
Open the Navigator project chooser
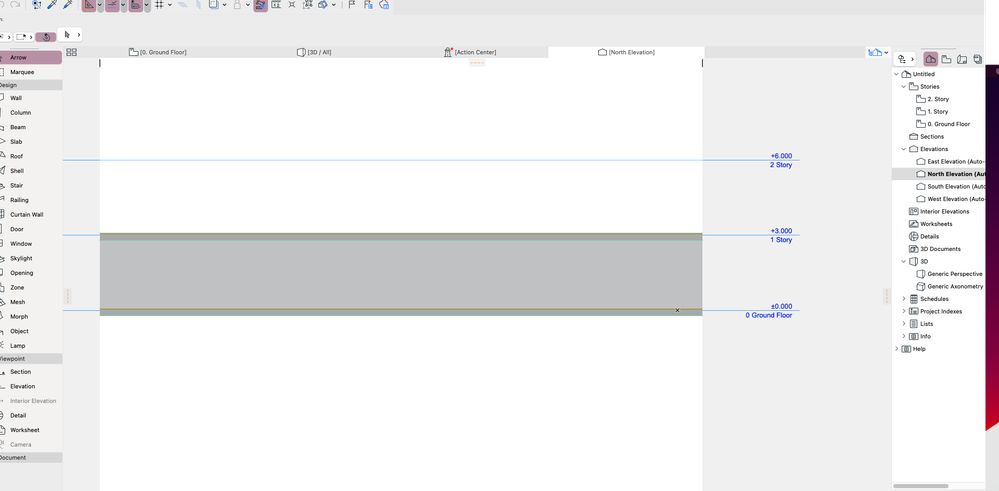(905, 59)
